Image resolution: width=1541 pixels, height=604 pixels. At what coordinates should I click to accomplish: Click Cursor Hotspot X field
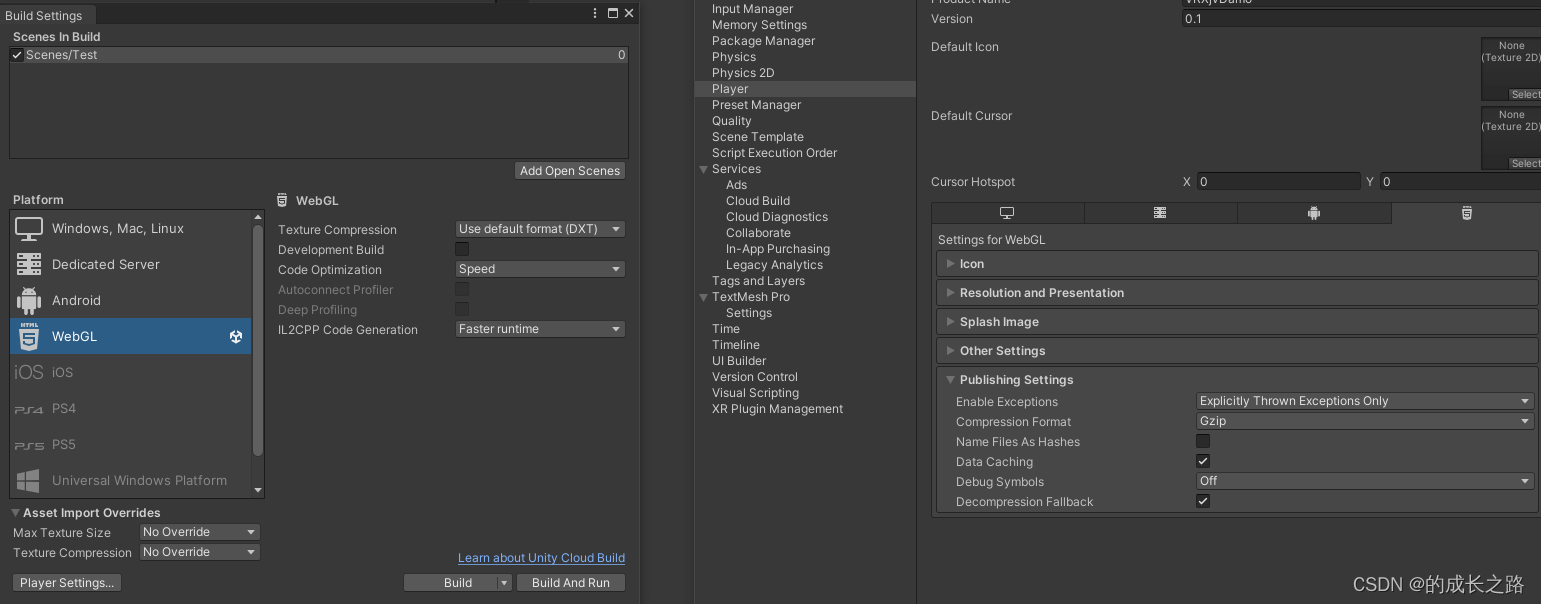pos(1279,182)
